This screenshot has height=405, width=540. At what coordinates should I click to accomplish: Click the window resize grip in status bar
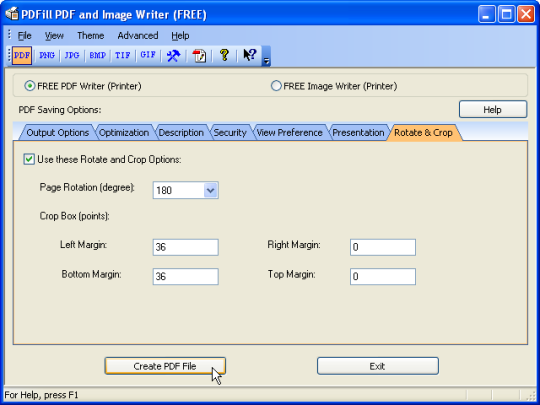point(532,395)
